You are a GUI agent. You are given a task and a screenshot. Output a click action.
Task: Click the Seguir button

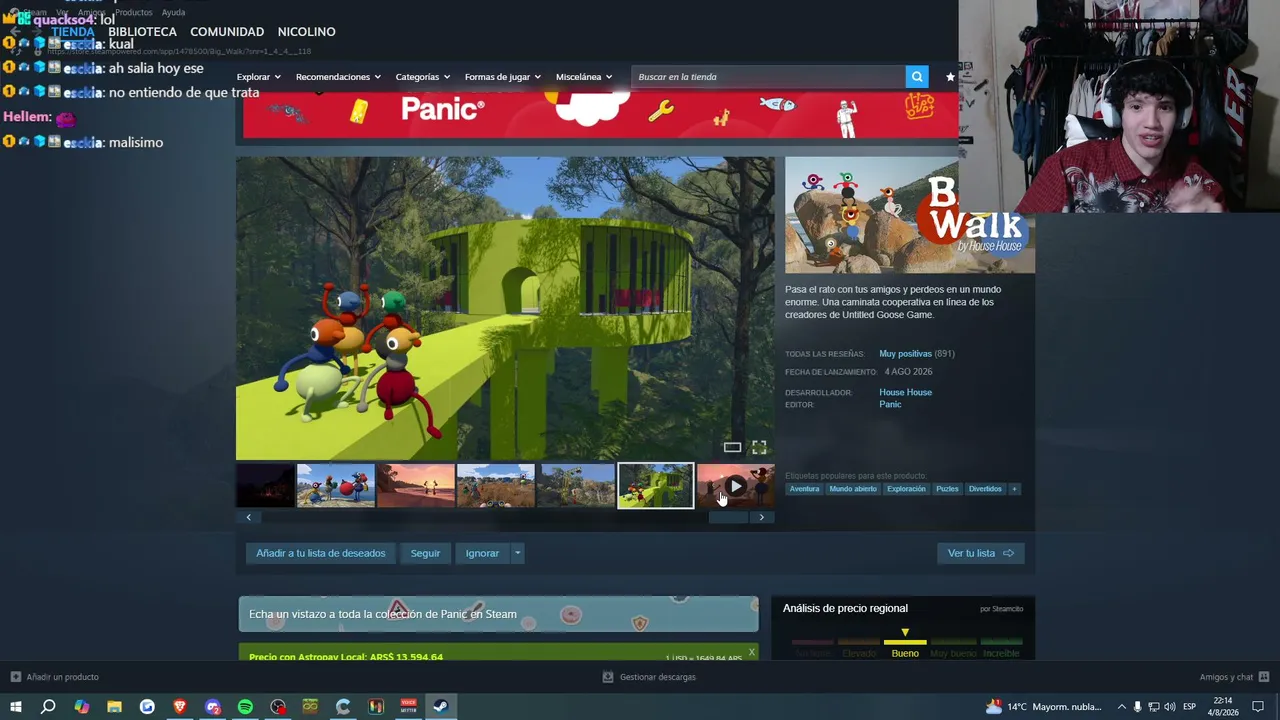(425, 553)
